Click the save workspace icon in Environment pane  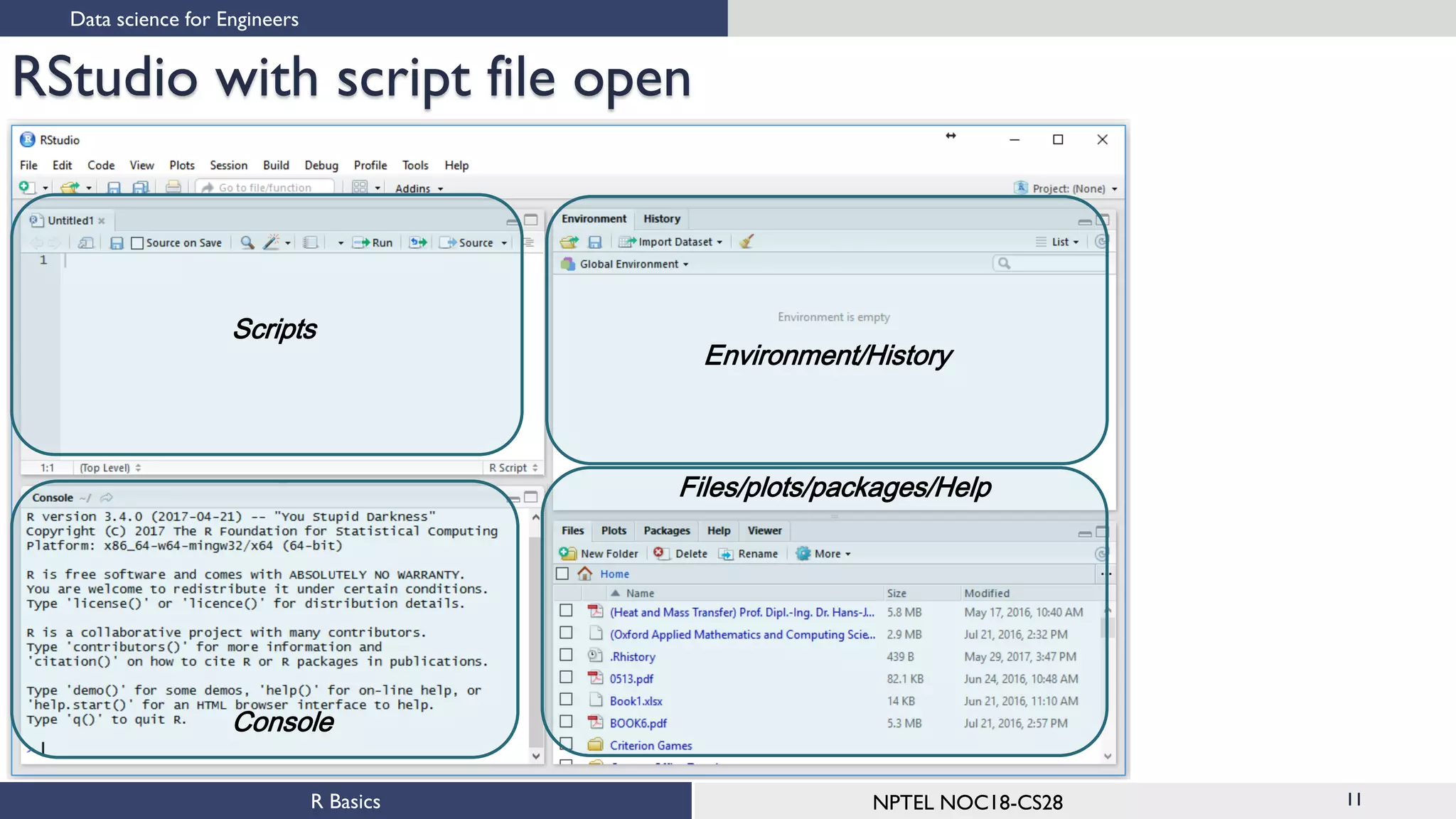click(595, 242)
